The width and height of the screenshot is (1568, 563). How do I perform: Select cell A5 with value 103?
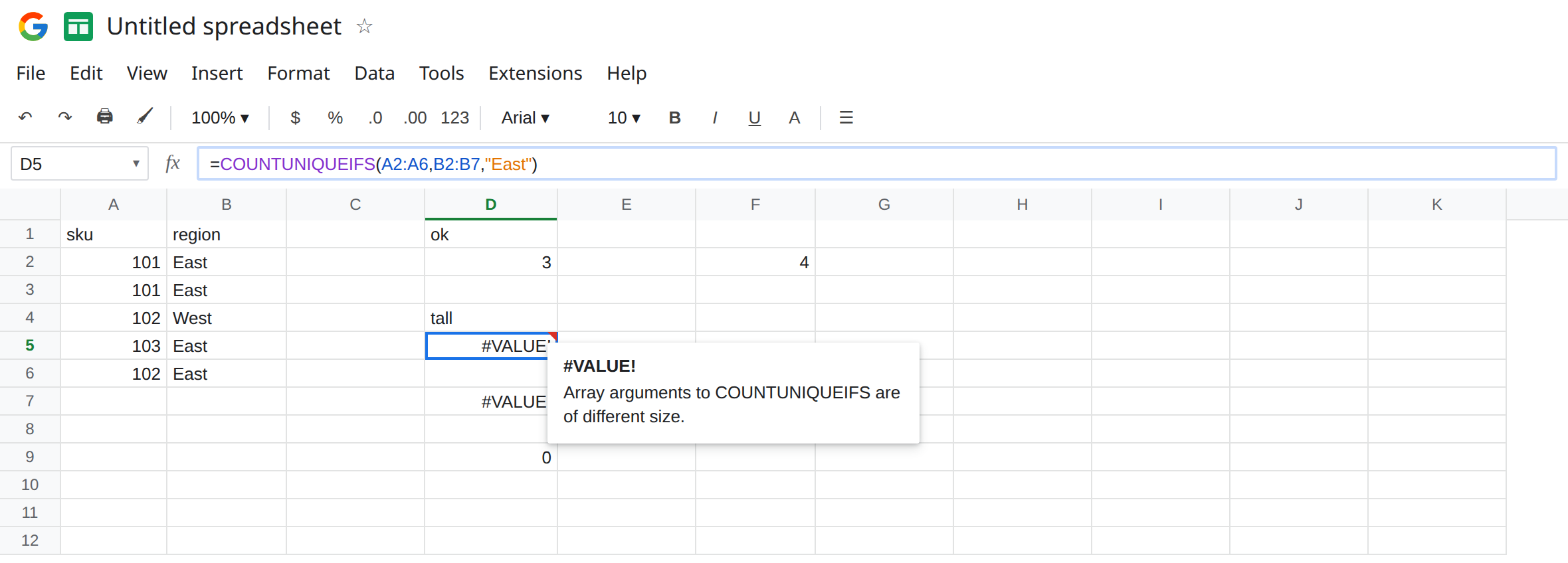point(114,346)
